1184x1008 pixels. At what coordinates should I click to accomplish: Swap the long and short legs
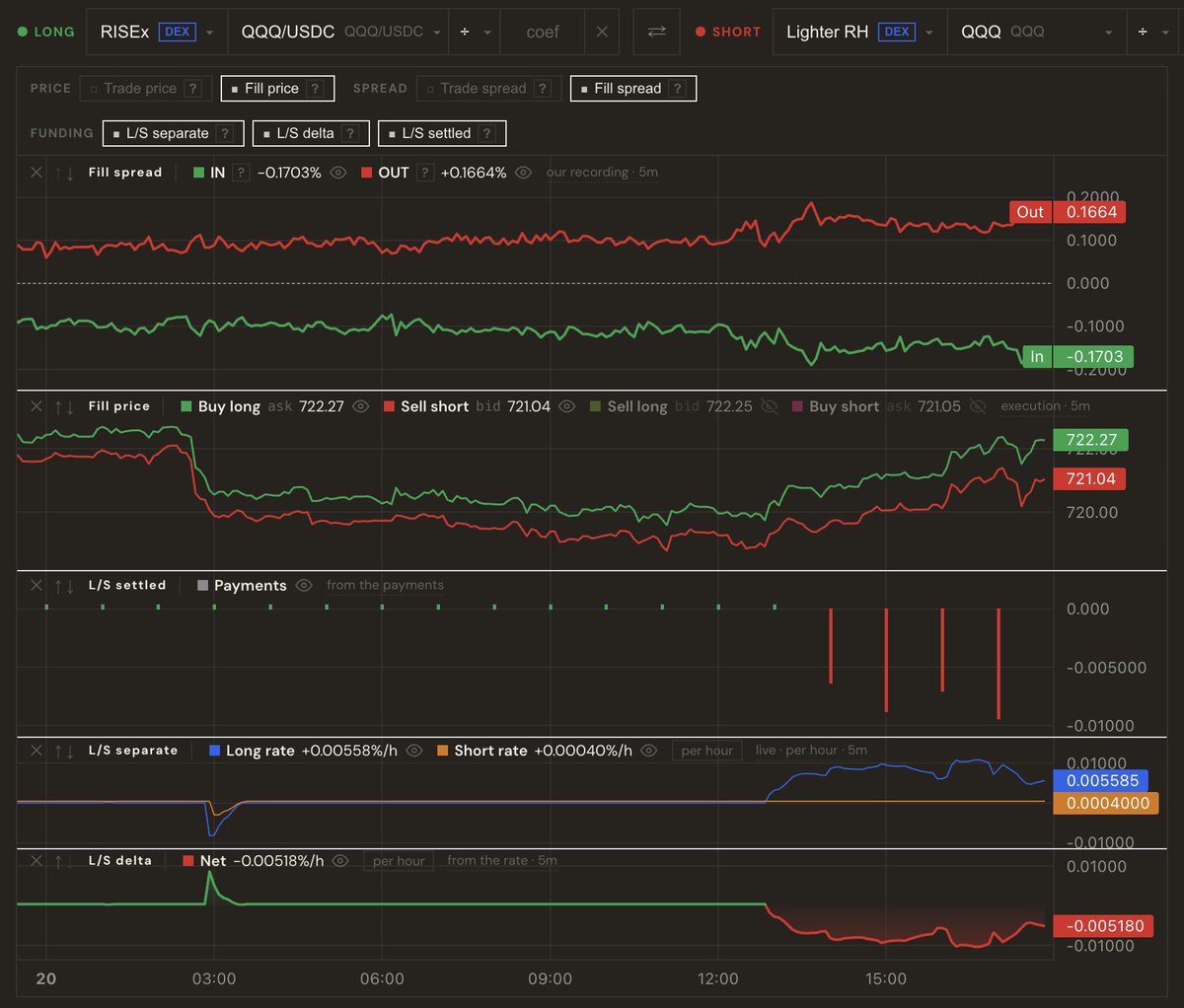click(656, 32)
